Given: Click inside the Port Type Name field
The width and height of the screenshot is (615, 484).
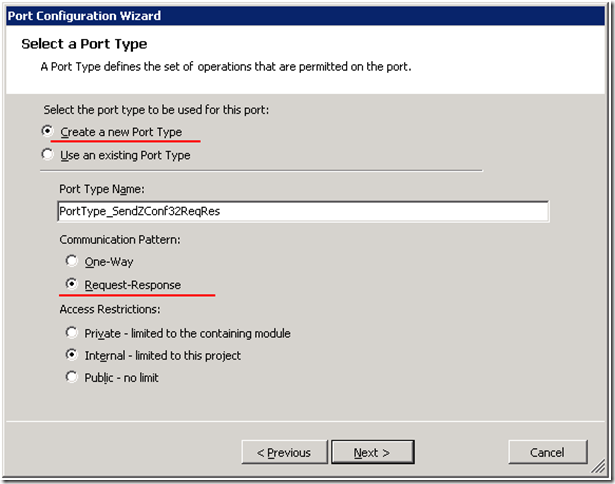Looking at the screenshot, I should [x=303, y=211].
